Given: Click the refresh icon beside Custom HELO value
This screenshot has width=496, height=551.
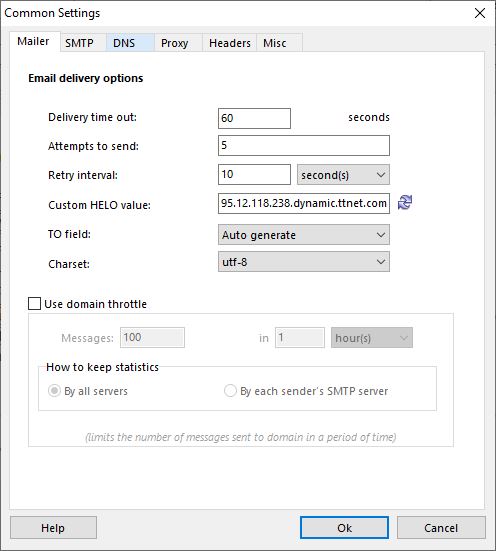Looking at the screenshot, I should [405, 203].
